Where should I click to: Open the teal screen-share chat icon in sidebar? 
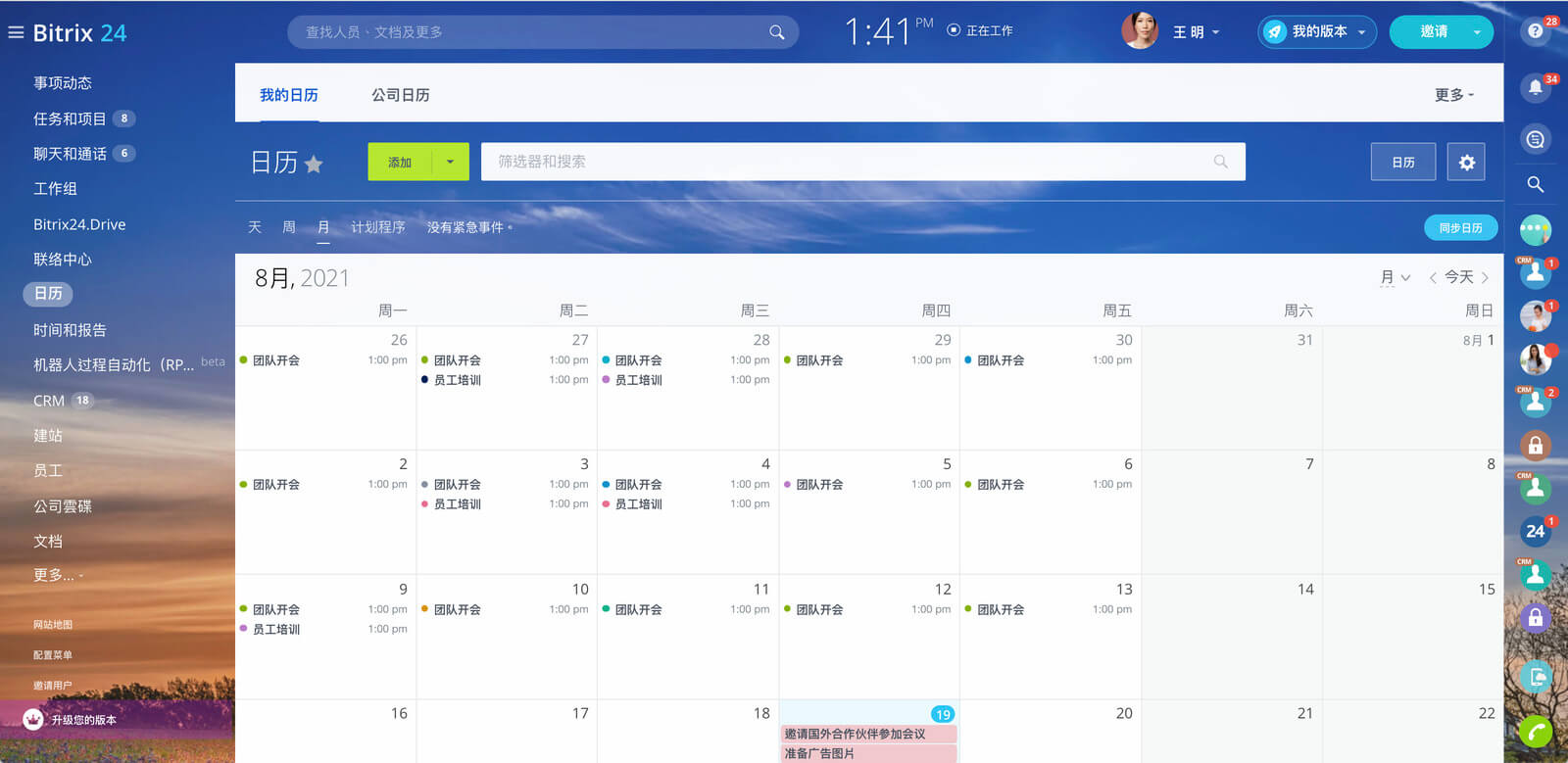click(1535, 676)
